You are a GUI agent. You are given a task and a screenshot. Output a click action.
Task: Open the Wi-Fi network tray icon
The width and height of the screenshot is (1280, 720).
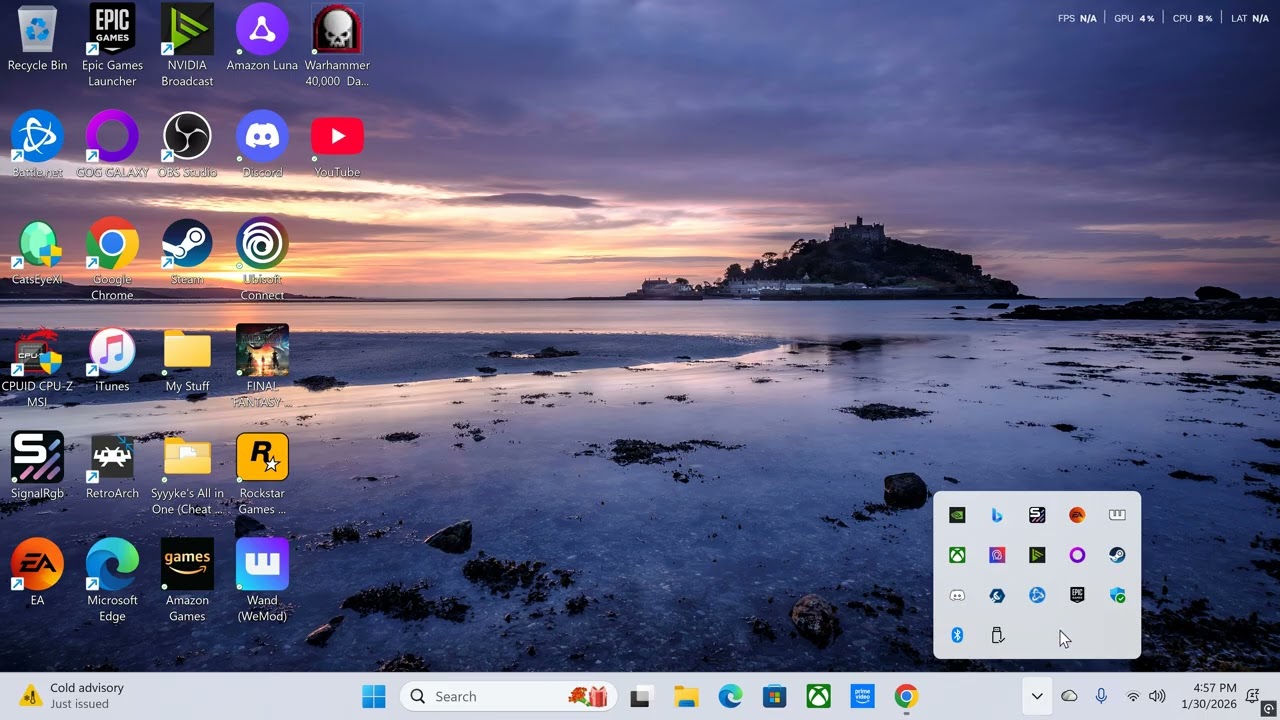(1133, 696)
